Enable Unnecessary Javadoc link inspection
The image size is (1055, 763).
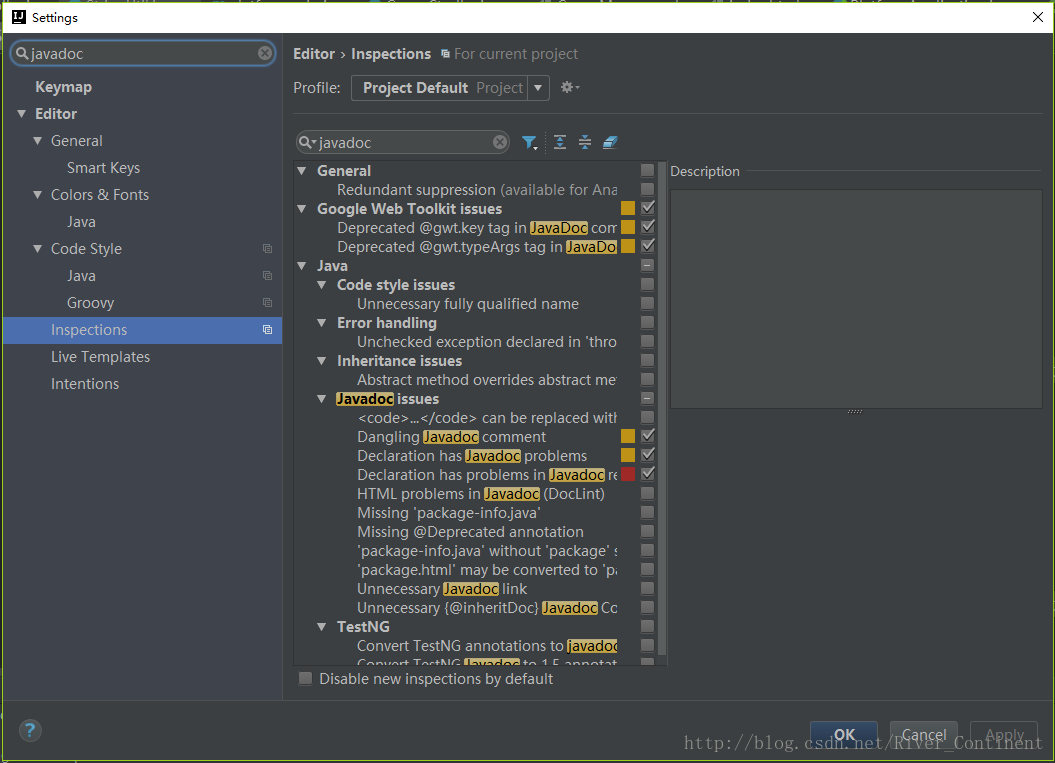(647, 588)
